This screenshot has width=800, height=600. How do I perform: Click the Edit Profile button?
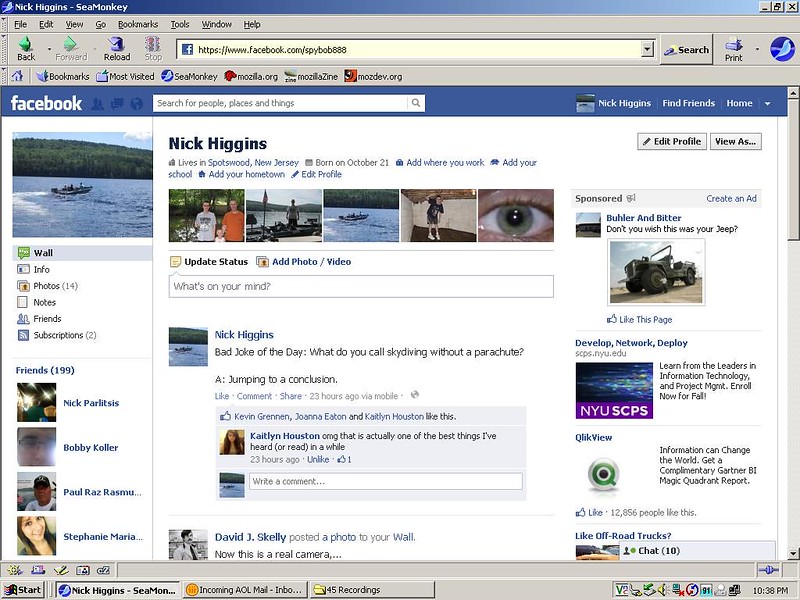point(671,141)
